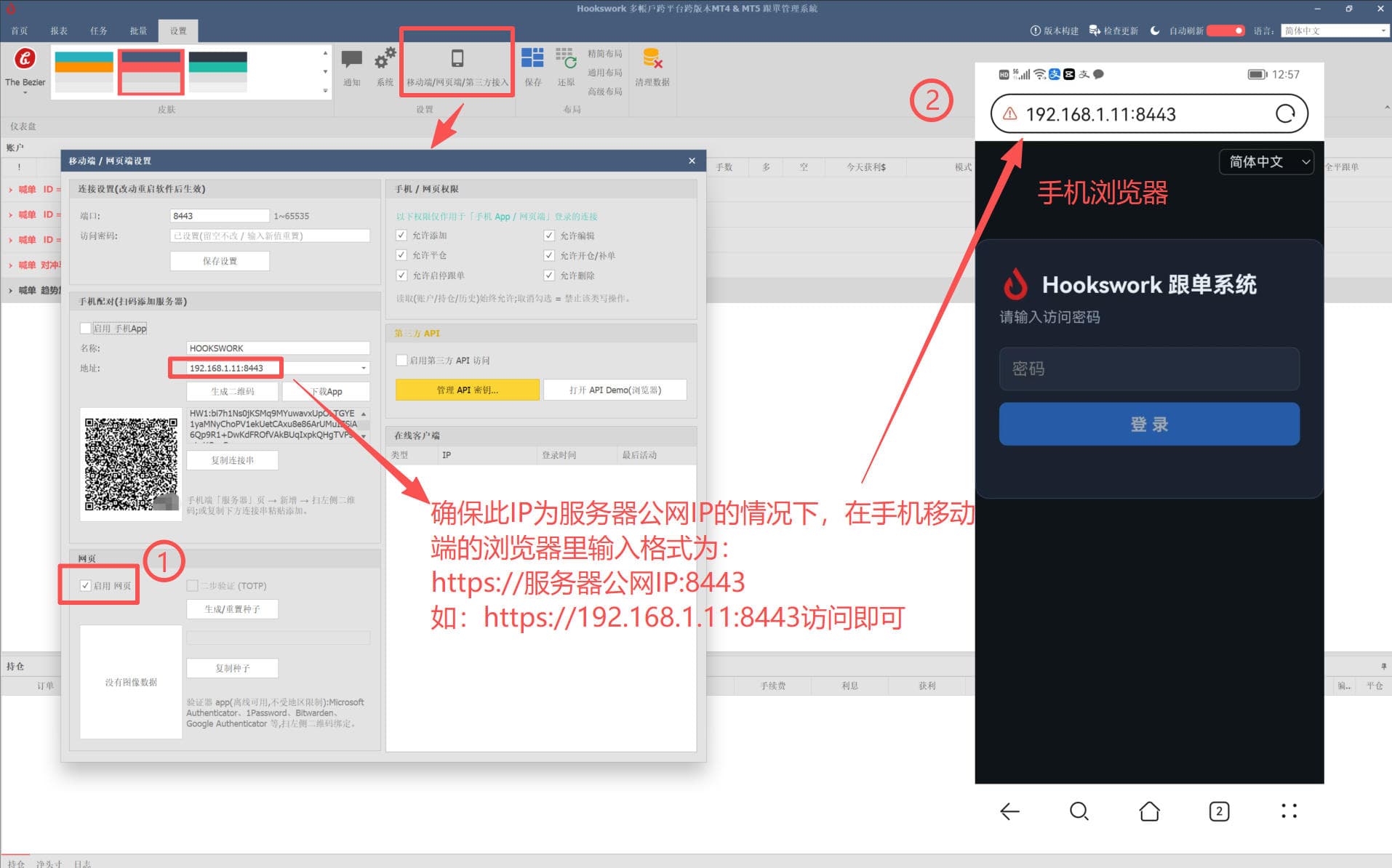
Task: Select the teal and orange skin swatch
Action: coord(84,71)
